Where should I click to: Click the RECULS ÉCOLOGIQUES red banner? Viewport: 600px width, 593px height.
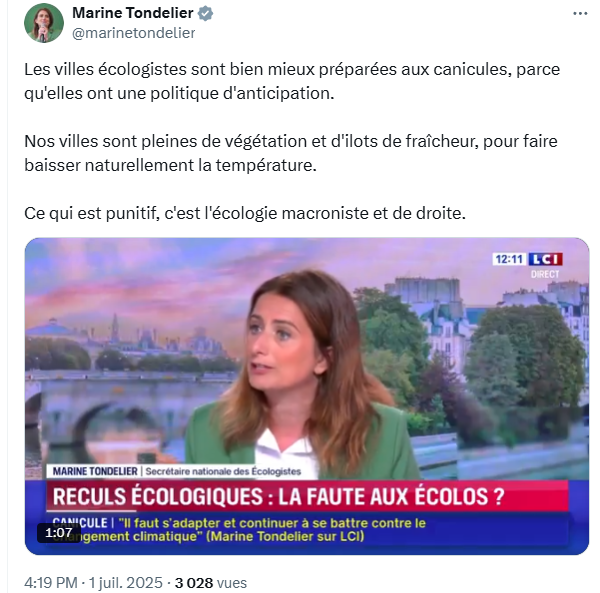point(307,496)
